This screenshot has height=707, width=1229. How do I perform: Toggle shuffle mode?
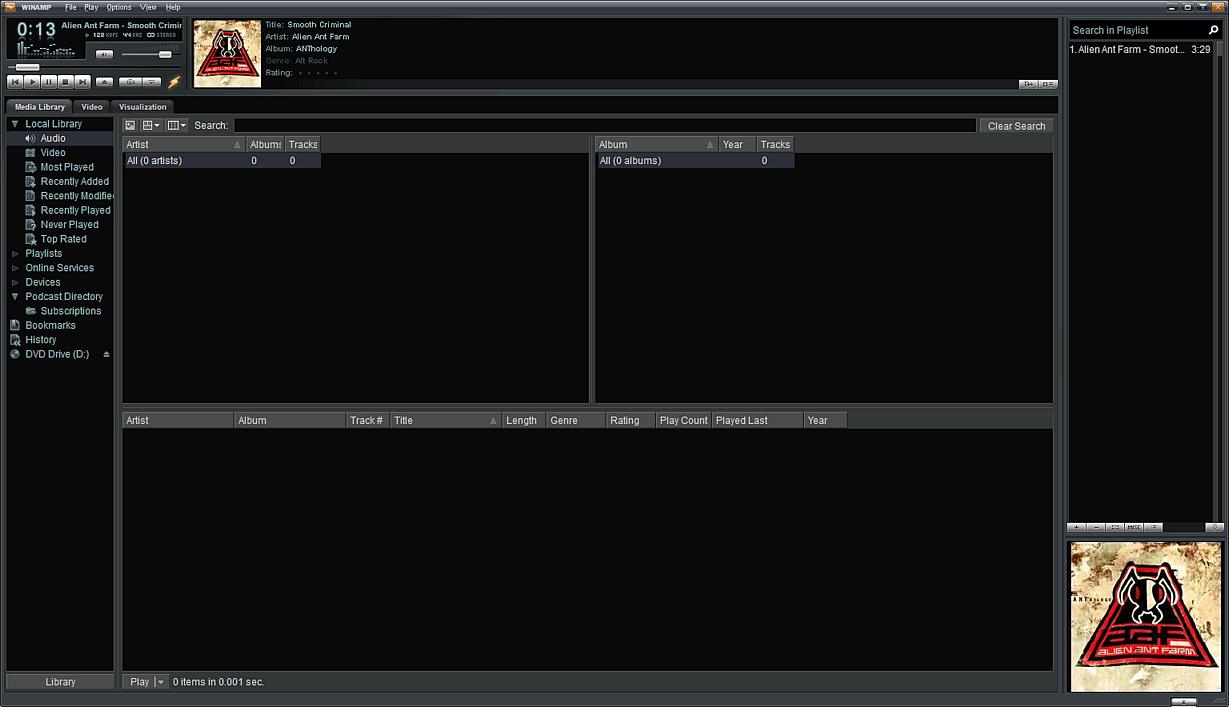(130, 82)
